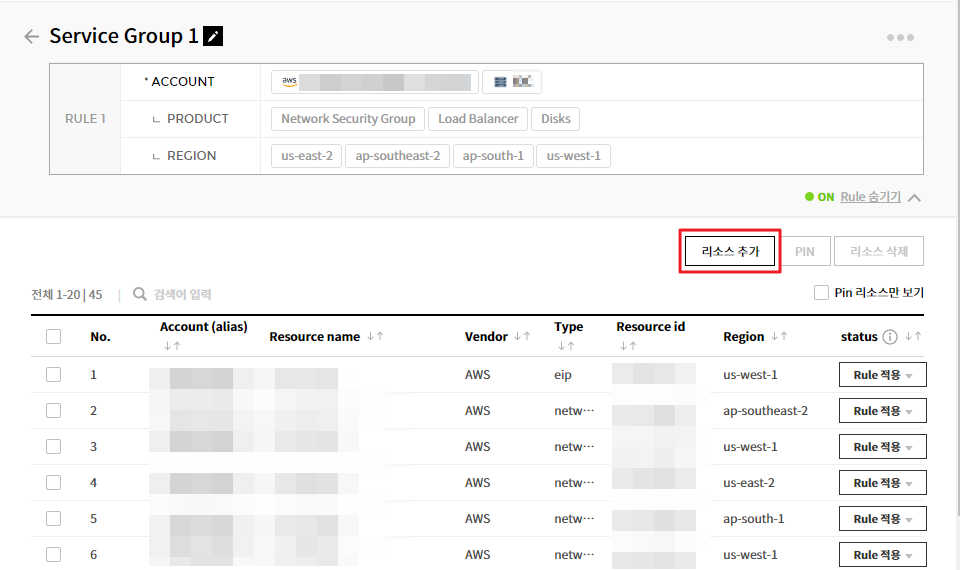Tick the checkbox for row No. 4

53,483
